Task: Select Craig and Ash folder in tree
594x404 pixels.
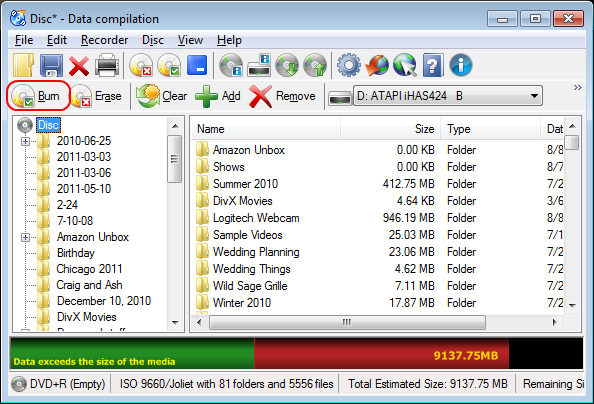Action: click(x=89, y=285)
